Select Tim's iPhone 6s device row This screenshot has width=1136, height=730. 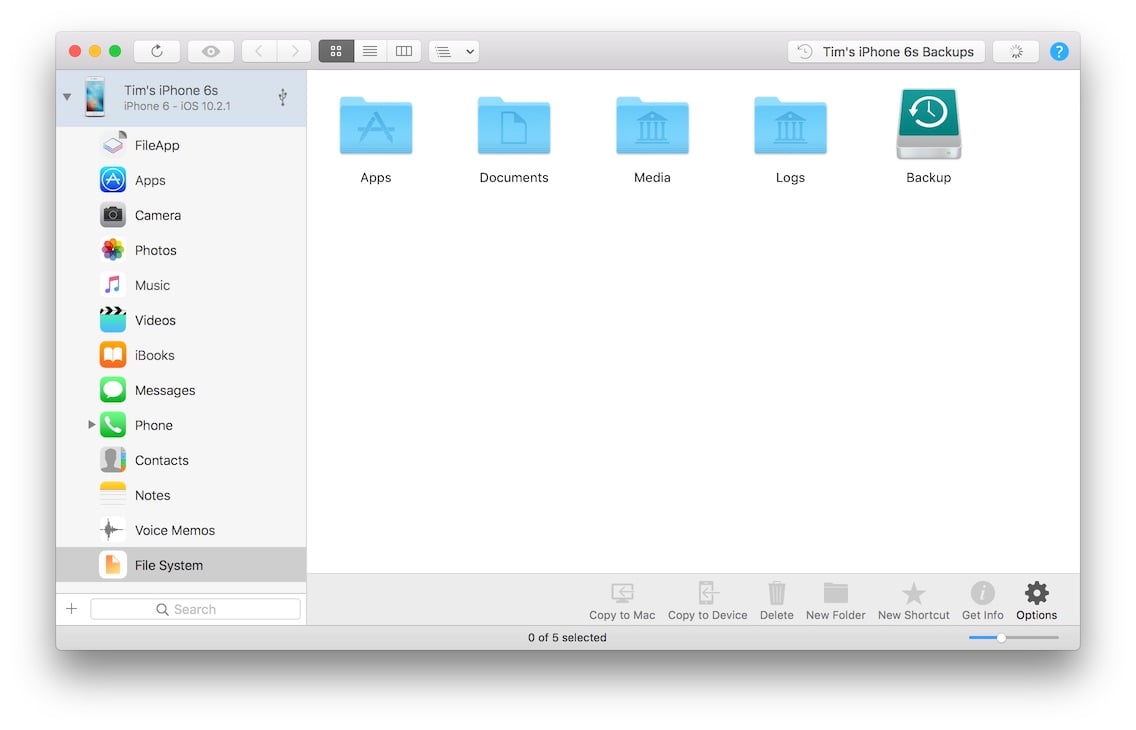(x=181, y=98)
